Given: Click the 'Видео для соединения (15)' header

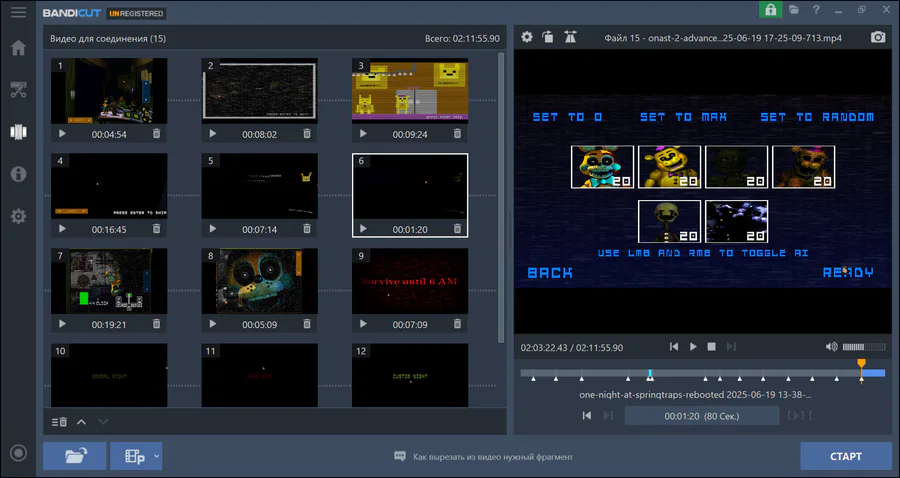Looking at the screenshot, I should [x=108, y=39].
